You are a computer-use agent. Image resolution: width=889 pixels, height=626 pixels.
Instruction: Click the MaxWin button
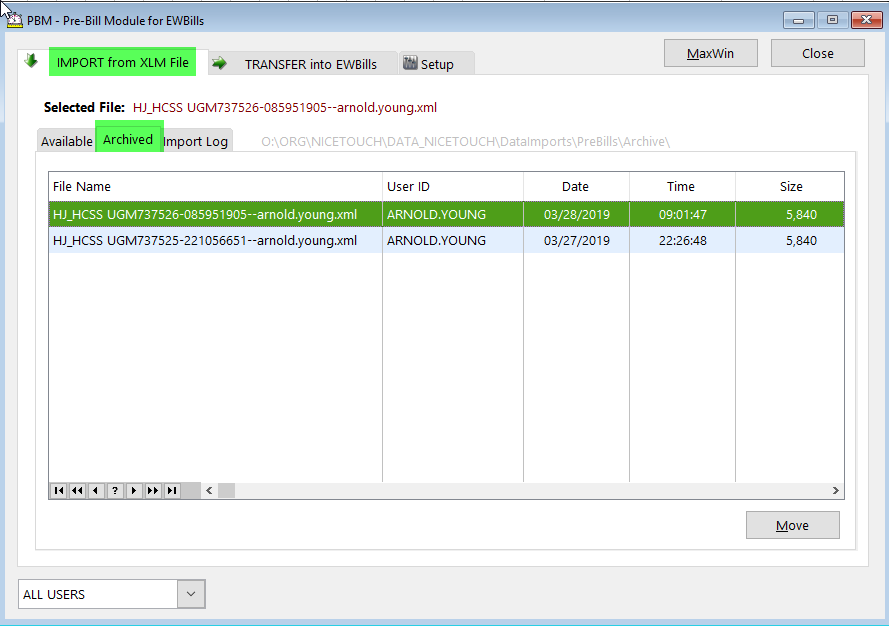710,53
